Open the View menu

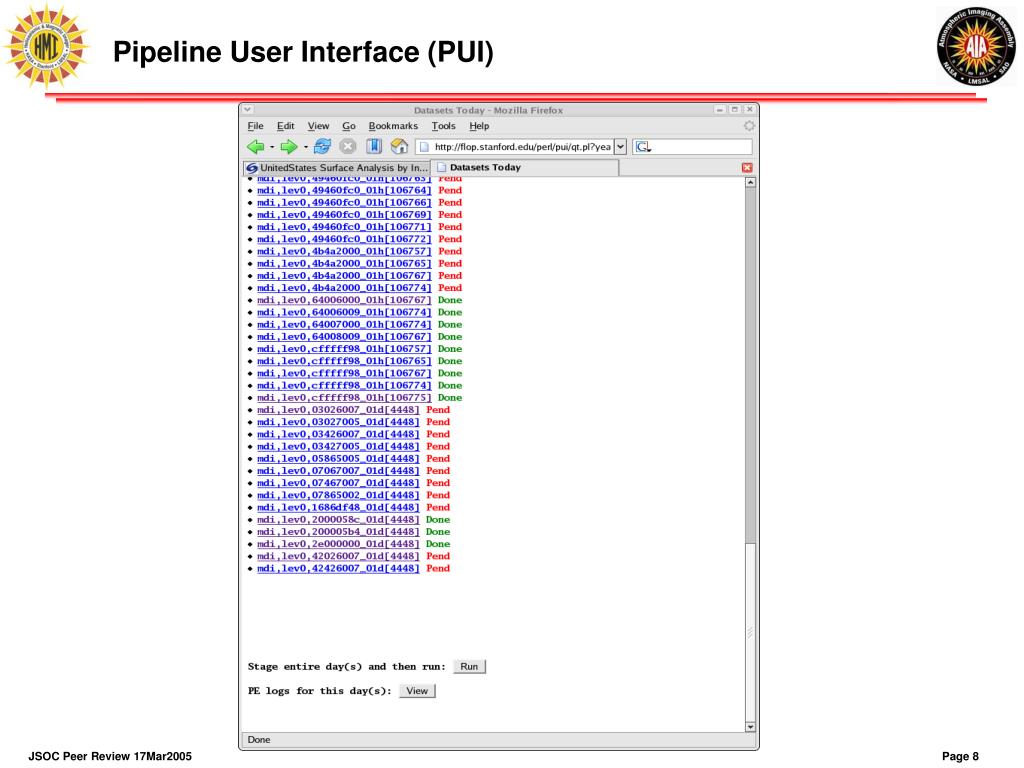click(318, 126)
